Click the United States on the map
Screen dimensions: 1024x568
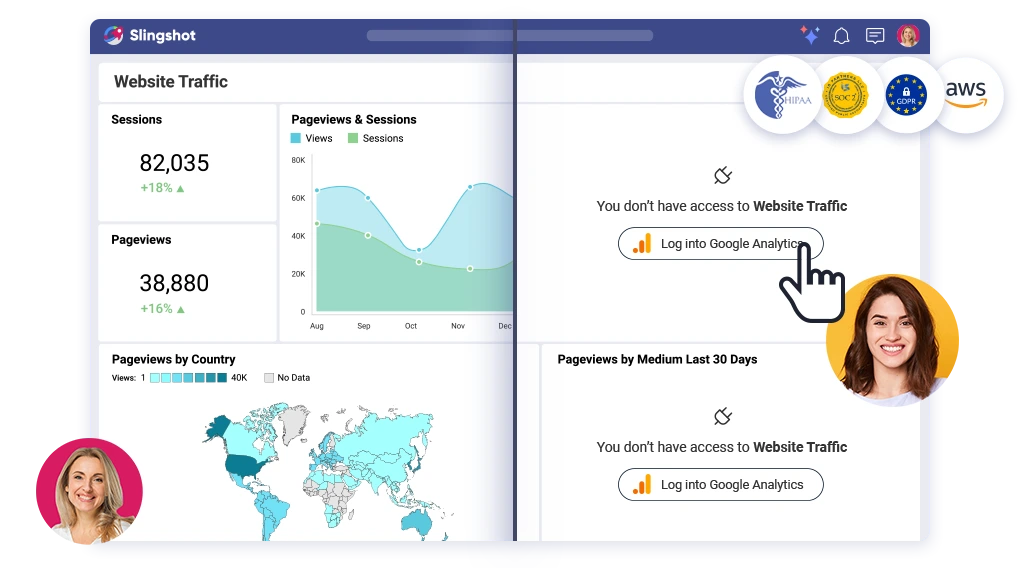[x=244, y=464]
